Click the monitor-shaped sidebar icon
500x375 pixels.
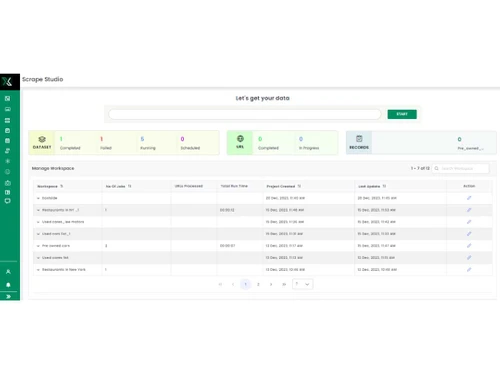click(8, 109)
